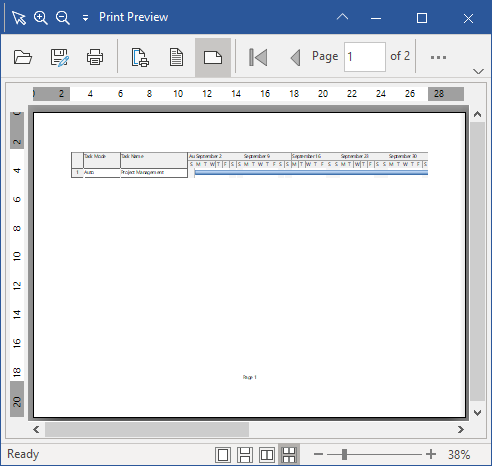
Task: Click the vertical scrollbar down arrow
Action: (477, 413)
